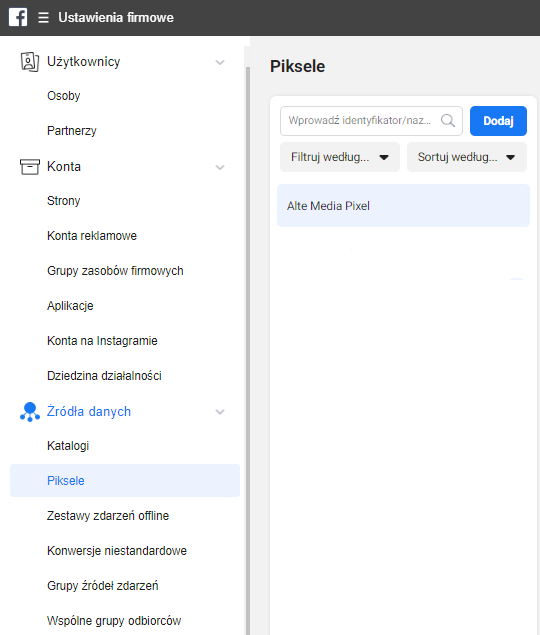Collapse the Źródła danych section chevron
Viewport: 540px width, 635px height.
220,412
